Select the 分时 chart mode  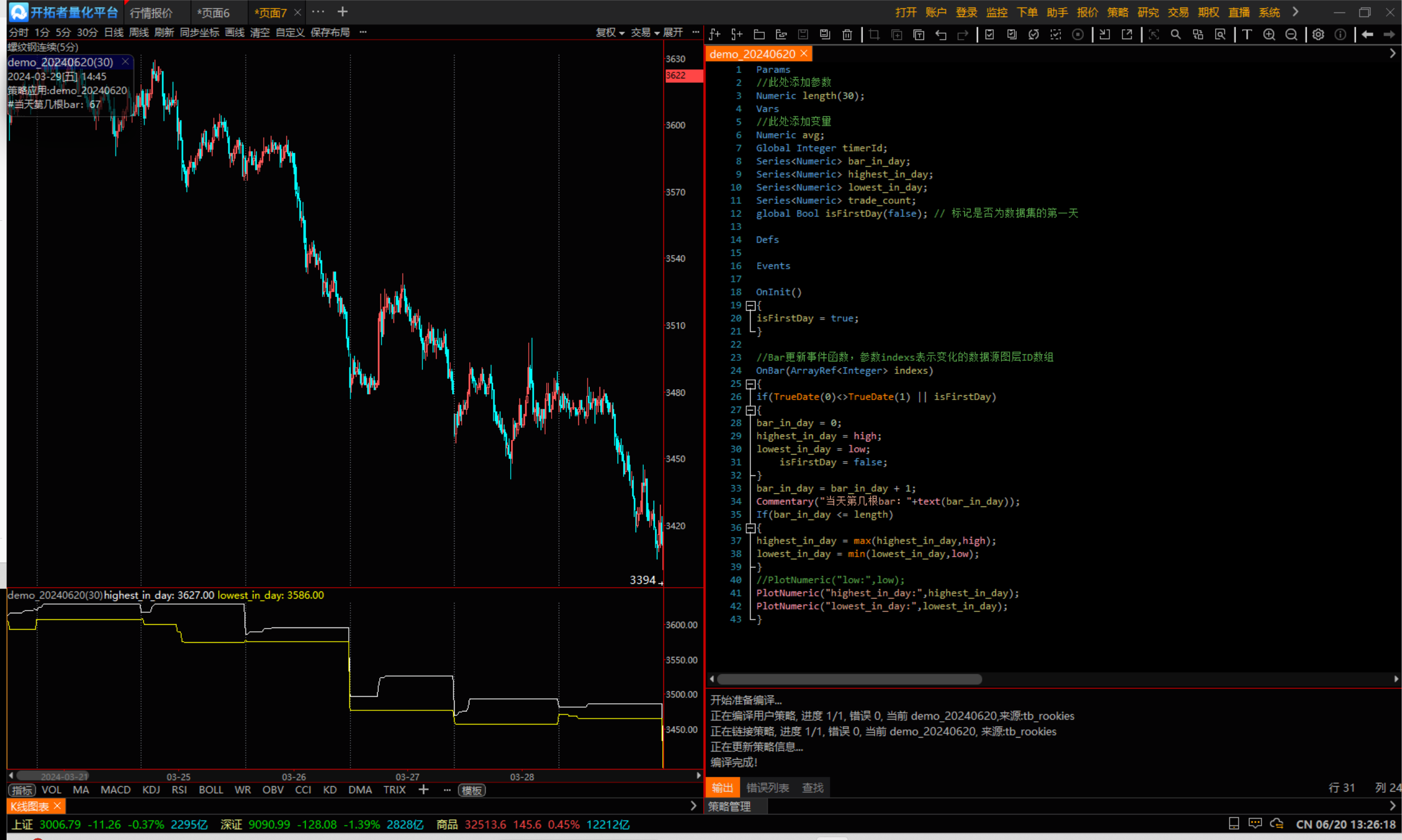(18, 33)
